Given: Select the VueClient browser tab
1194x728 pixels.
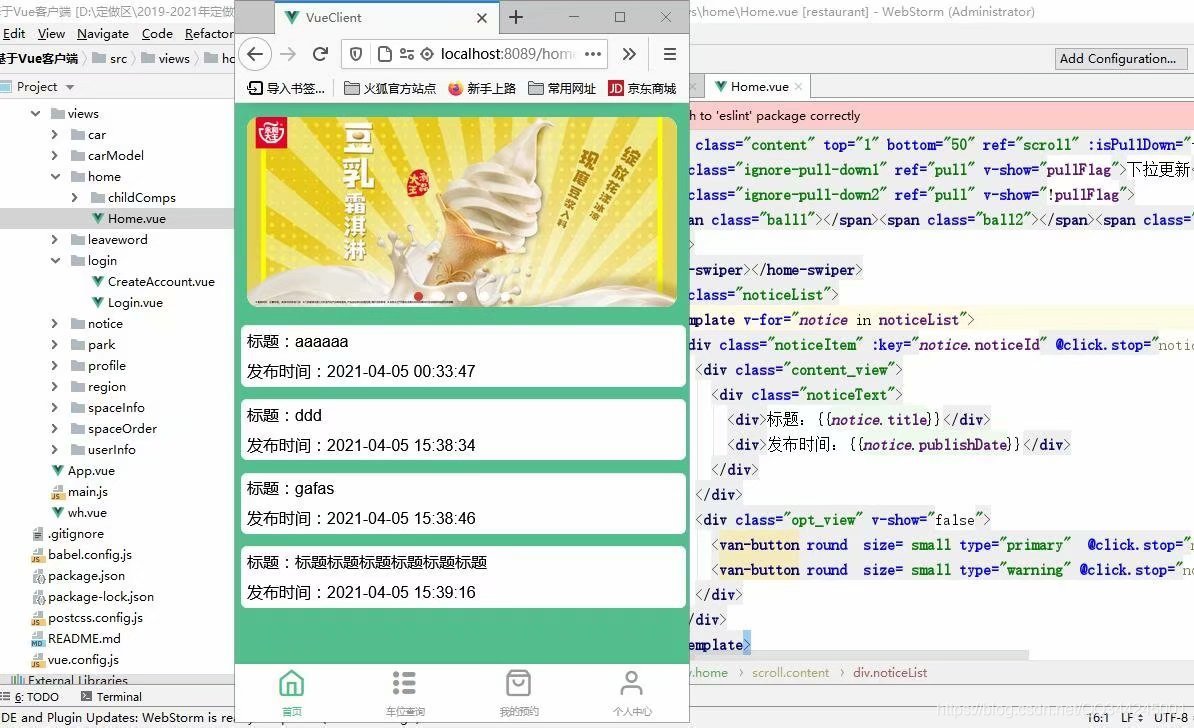Looking at the screenshot, I should (385, 18).
